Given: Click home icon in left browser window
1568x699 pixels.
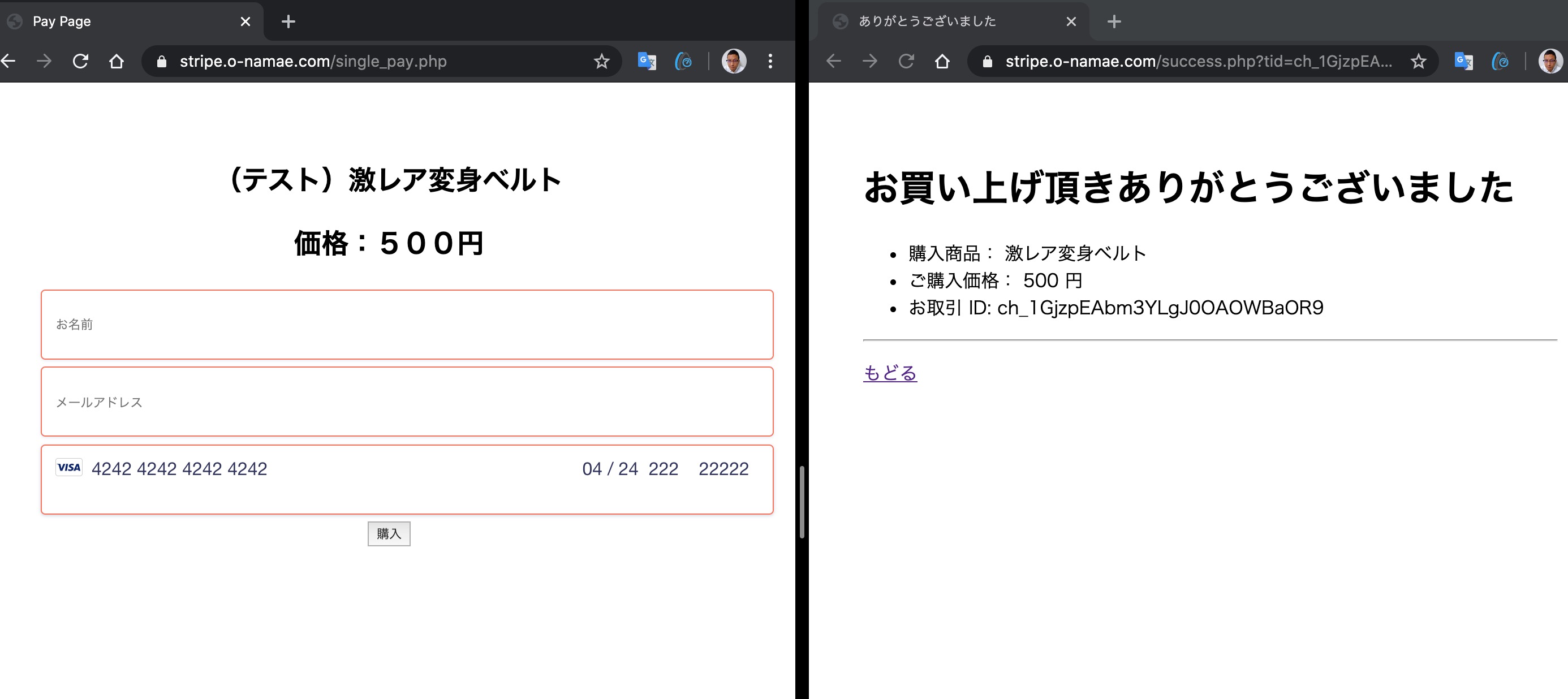Looking at the screenshot, I should (117, 62).
